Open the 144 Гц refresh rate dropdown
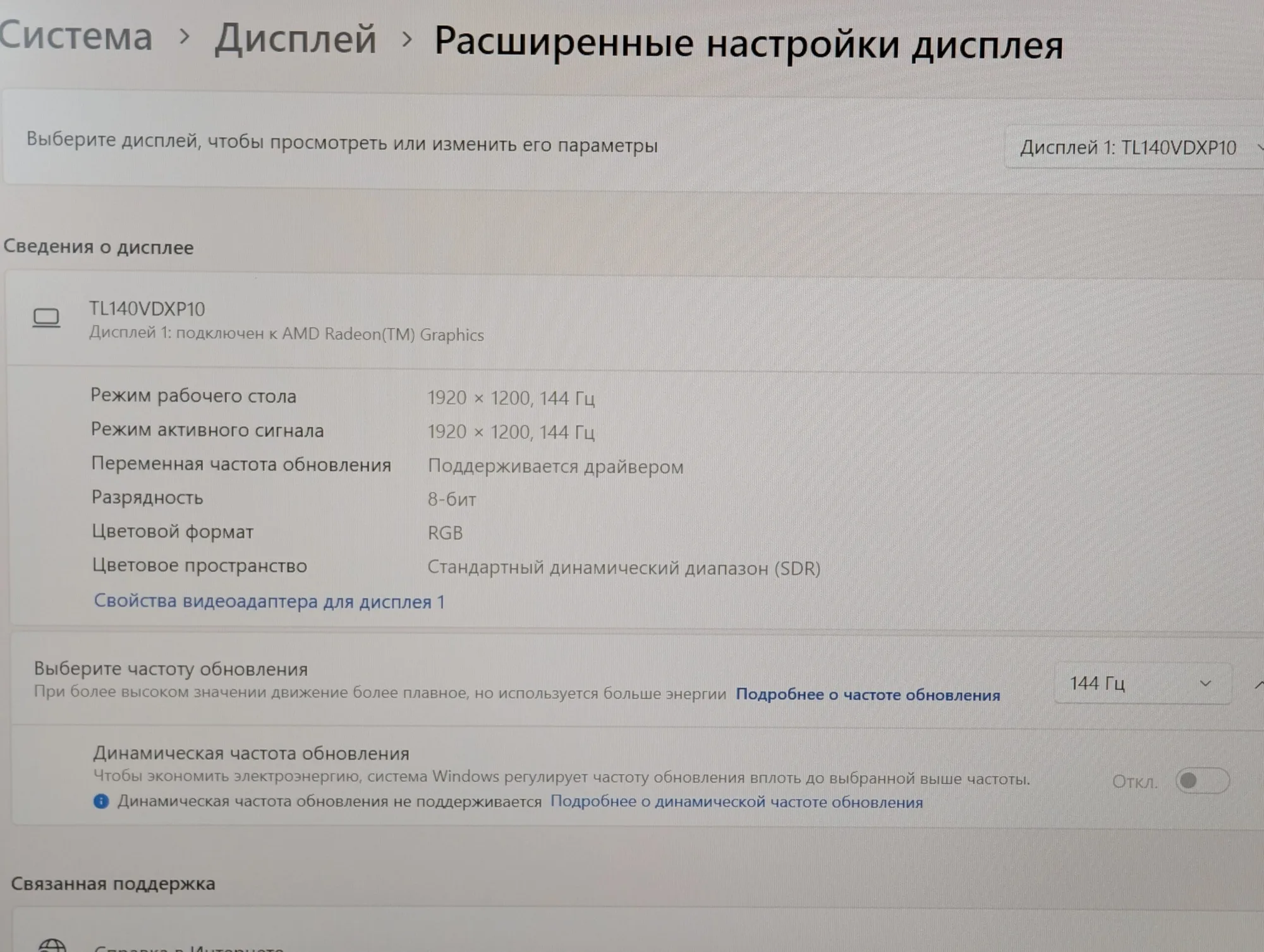This screenshot has width=1264, height=952. 1143,683
